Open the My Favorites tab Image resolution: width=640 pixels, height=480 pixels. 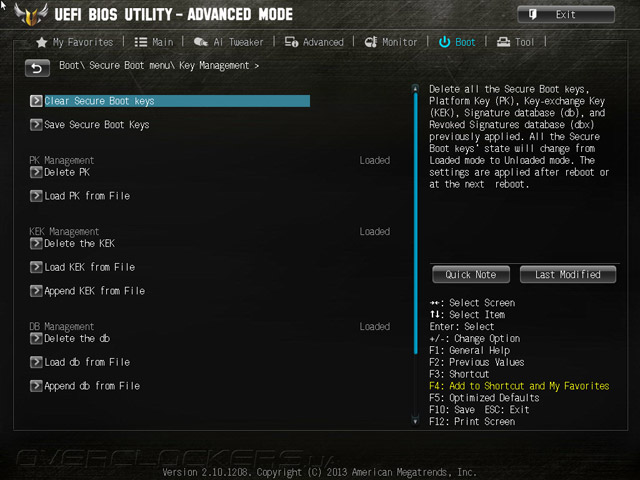click(x=75, y=42)
